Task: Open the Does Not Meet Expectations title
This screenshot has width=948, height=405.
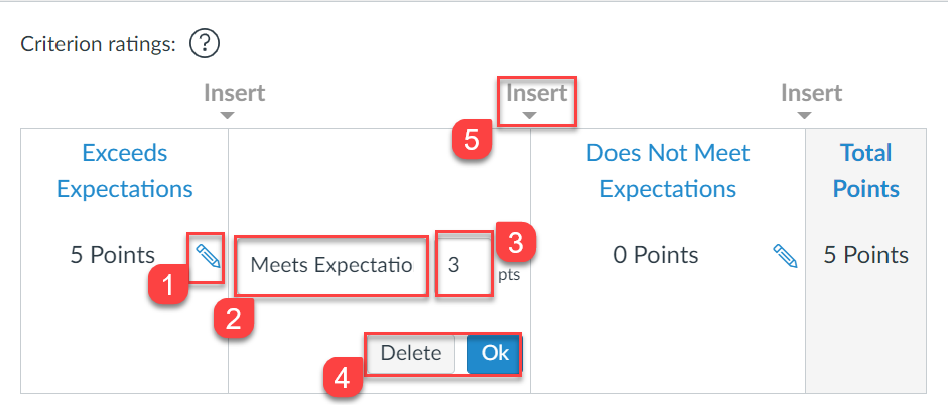Action: (667, 170)
